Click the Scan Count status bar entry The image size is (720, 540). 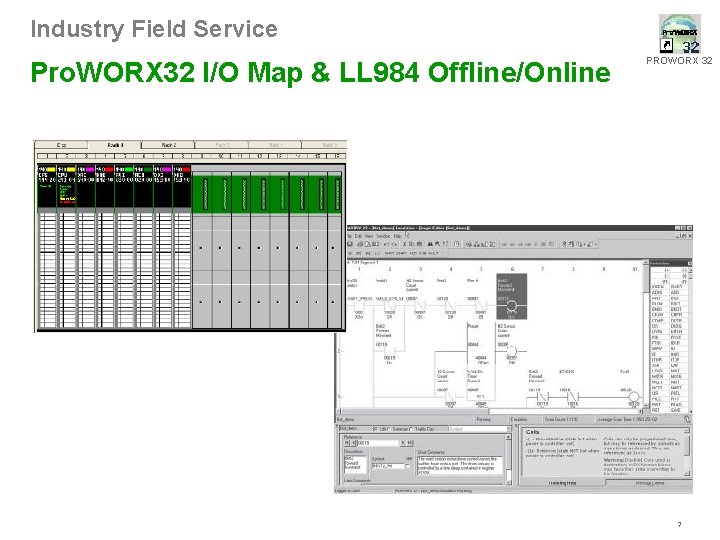[561, 419]
